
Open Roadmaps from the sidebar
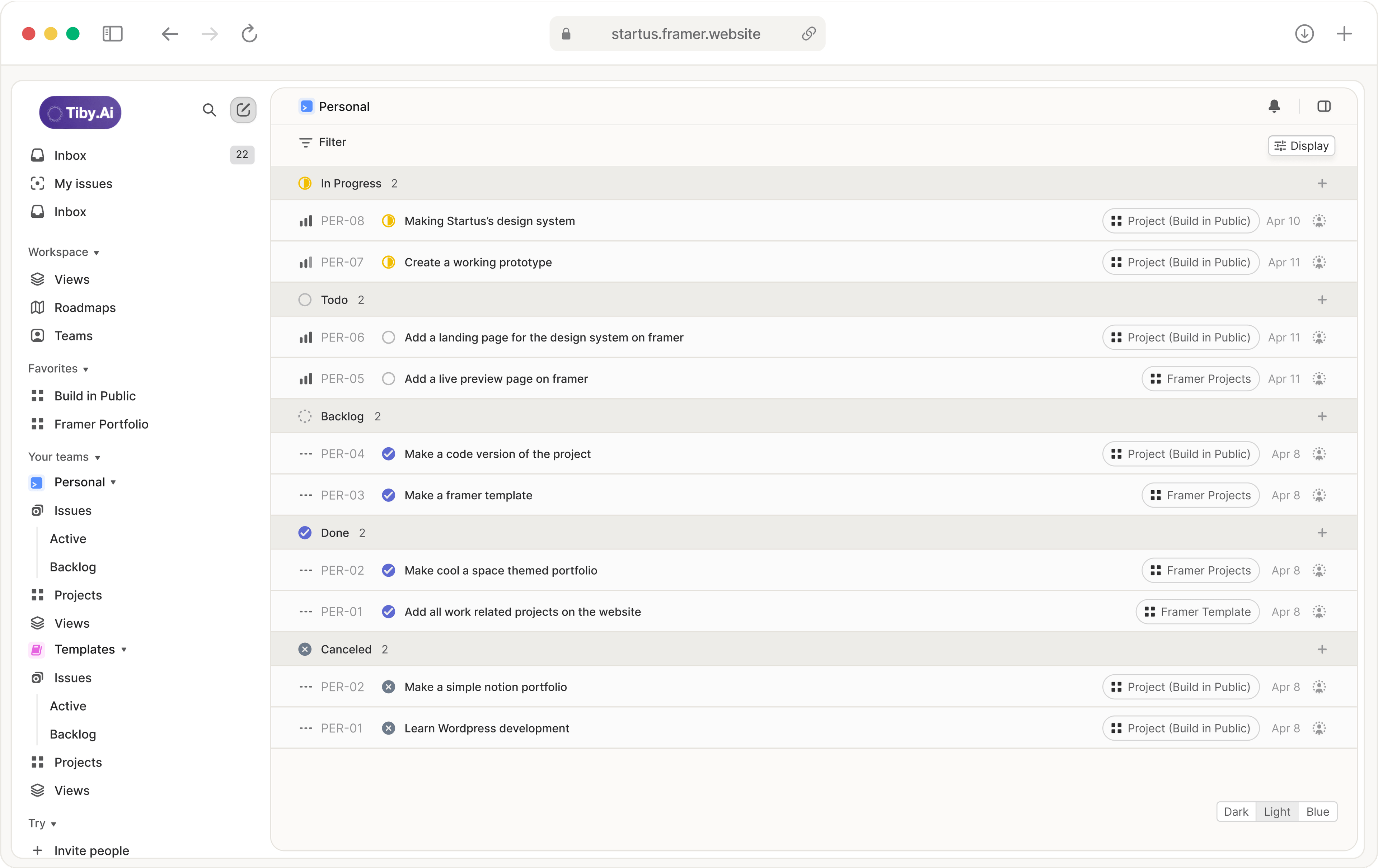tap(85, 307)
